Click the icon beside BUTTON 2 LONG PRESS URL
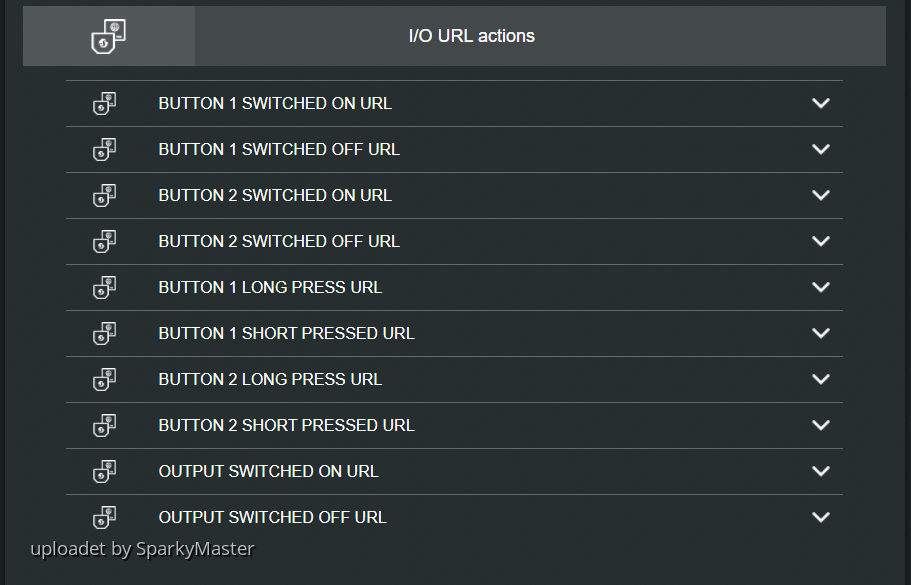This screenshot has height=585, width=911. coord(105,379)
